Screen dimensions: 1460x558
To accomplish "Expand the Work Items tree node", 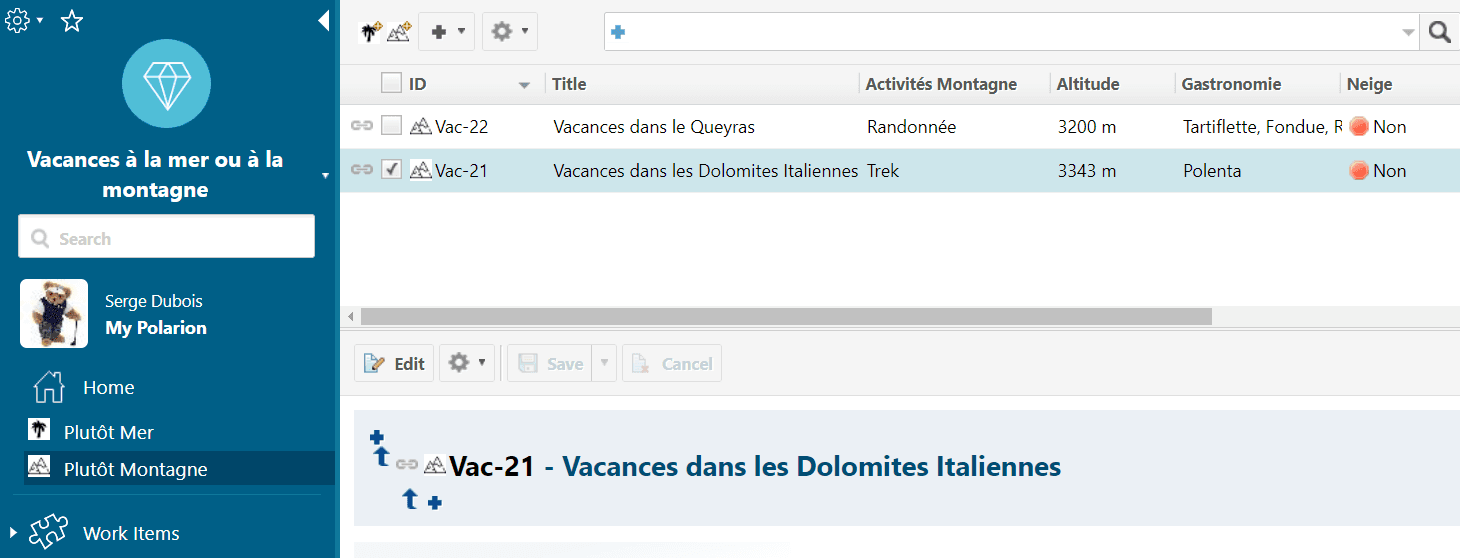I will (x=12, y=533).
